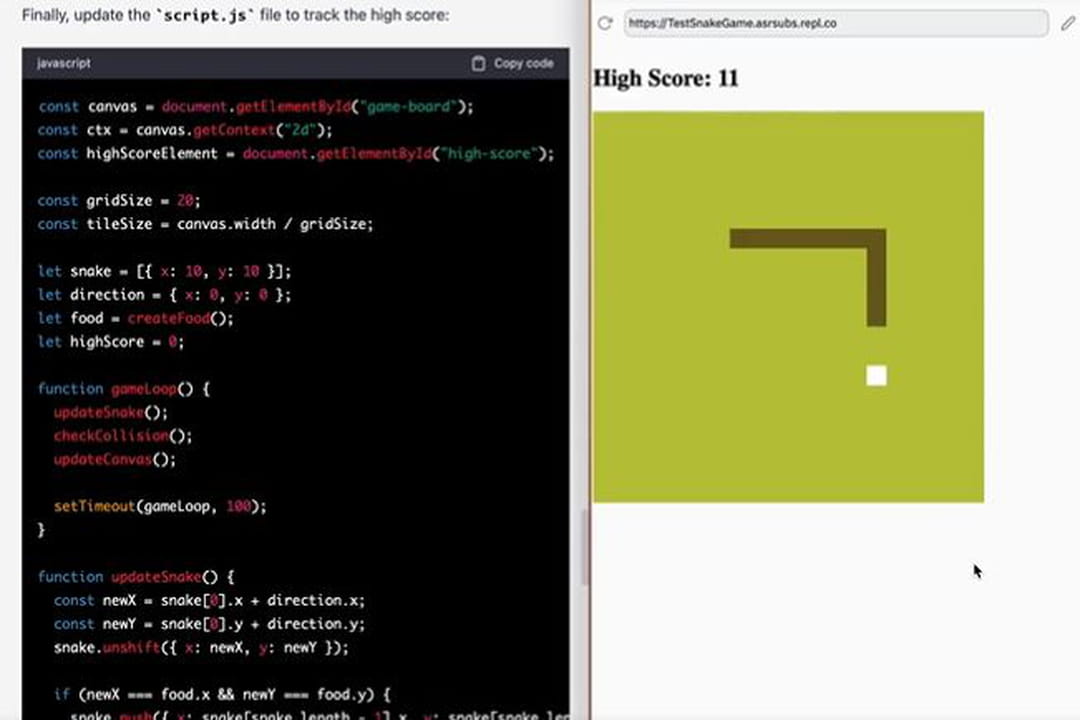
Task: Click the browser reload icon
Action: (604, 23)
